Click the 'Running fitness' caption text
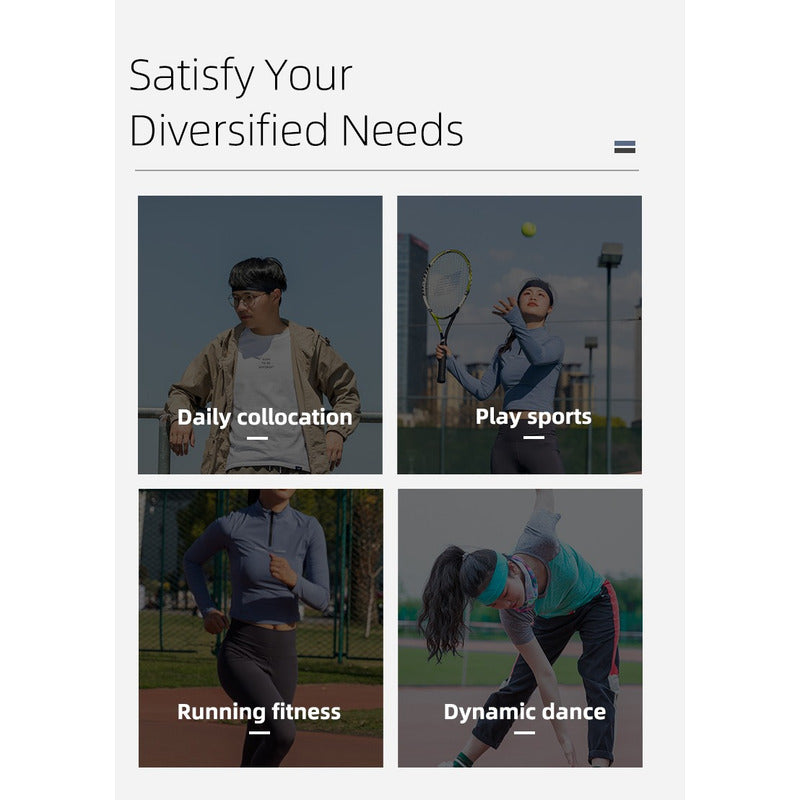Viewport: 800px width, 800px height. 259,712
